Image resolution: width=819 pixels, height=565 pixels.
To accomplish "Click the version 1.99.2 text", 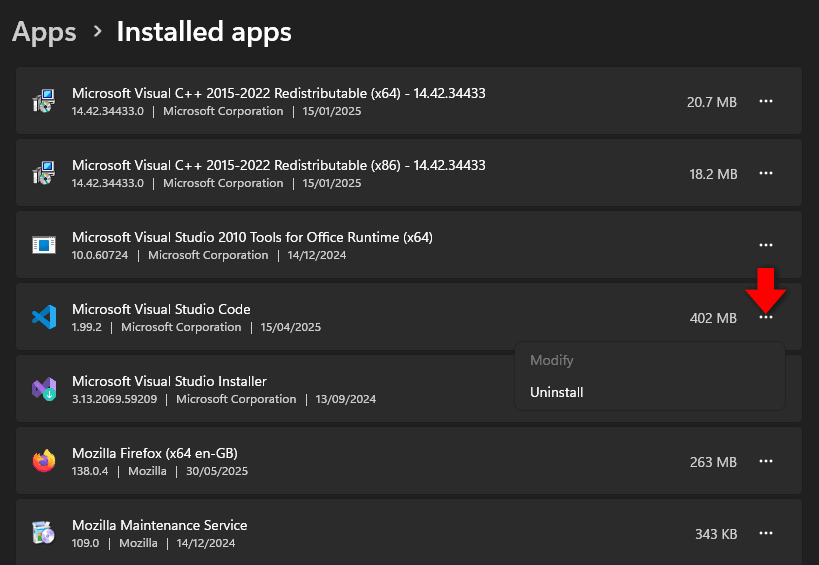I will point(87,327).
